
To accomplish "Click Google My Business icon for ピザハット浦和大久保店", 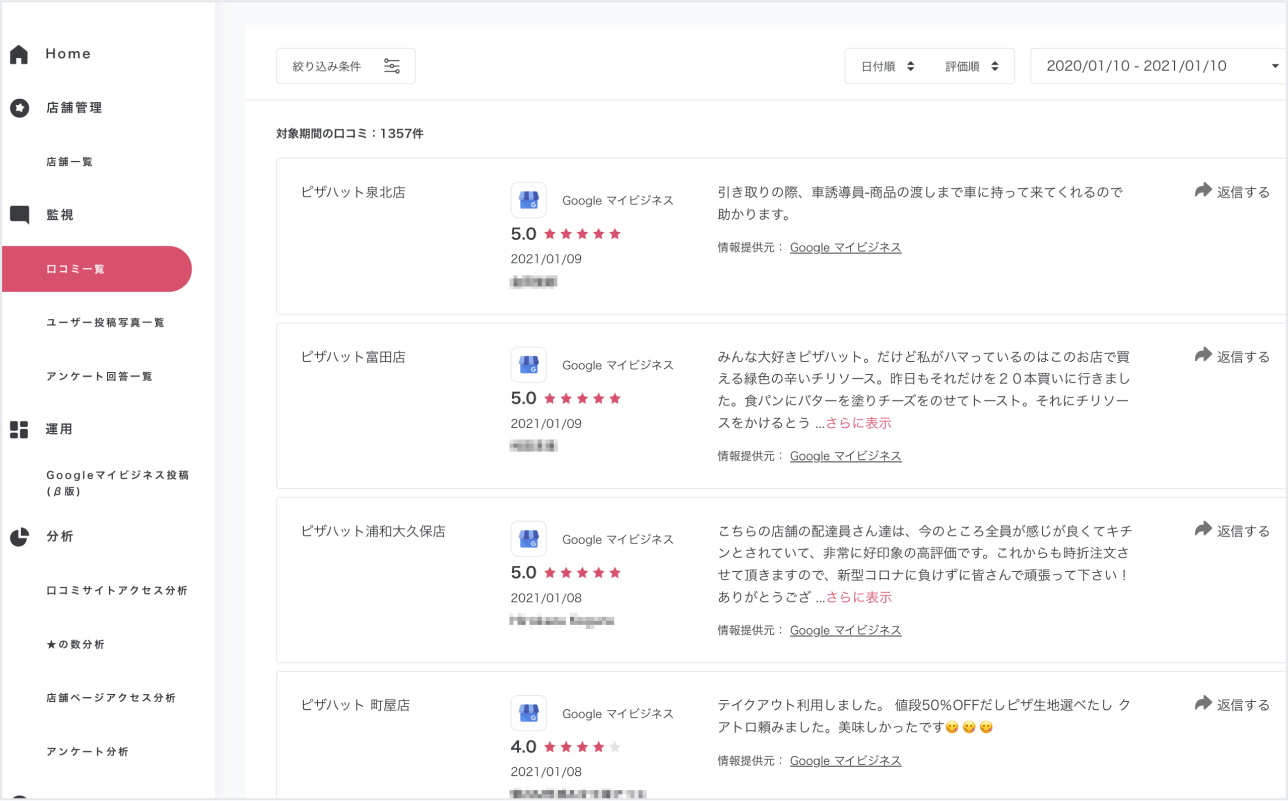I will [x=528, y=539].
